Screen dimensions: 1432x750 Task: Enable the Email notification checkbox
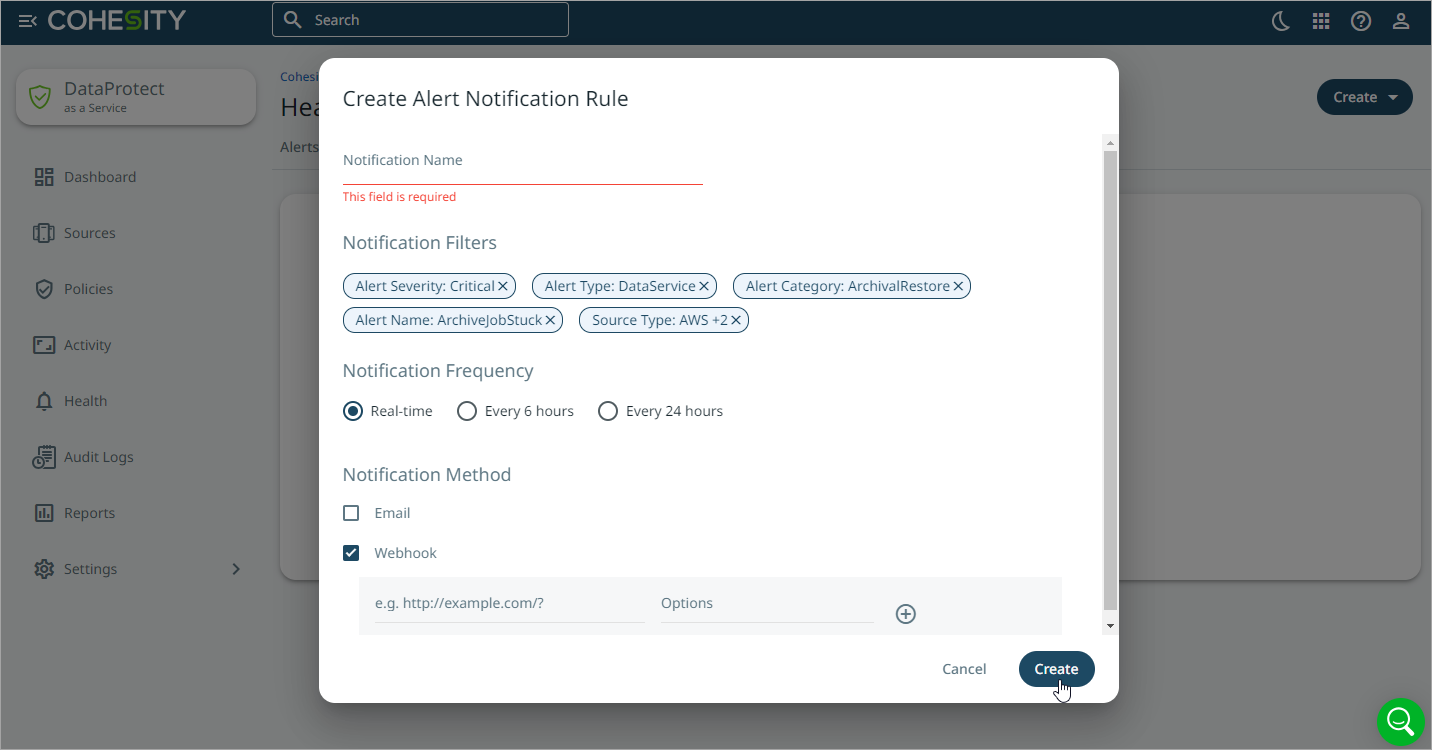pos(351,513)
